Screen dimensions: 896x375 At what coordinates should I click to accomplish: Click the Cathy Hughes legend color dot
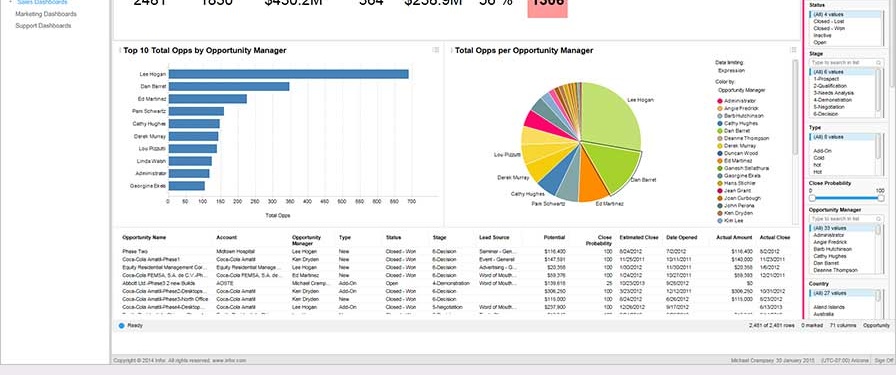(719, 123)
